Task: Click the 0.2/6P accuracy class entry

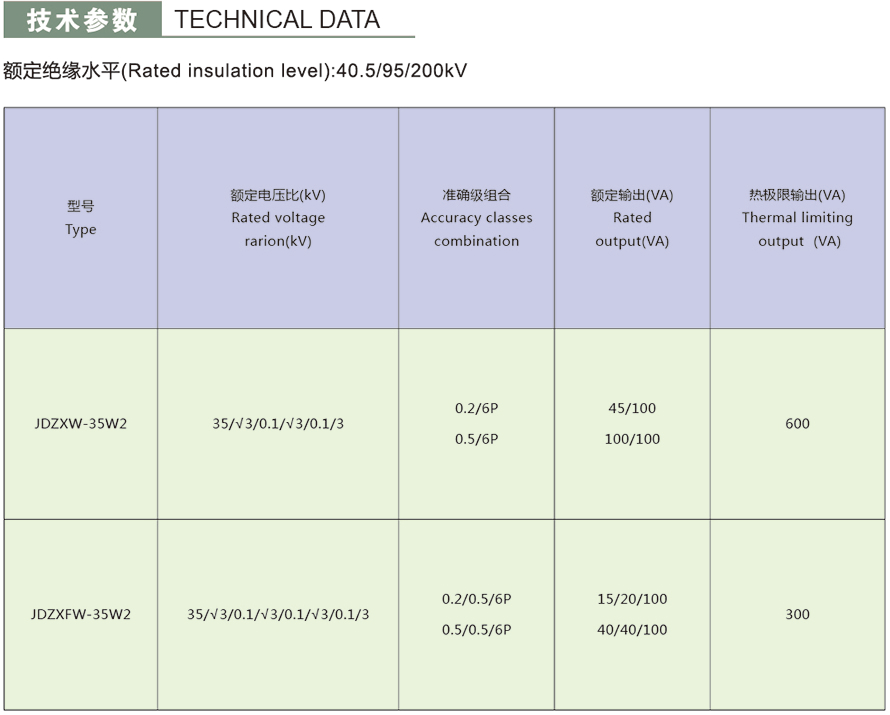Action: pyautogui.click(x=476, y=408)
